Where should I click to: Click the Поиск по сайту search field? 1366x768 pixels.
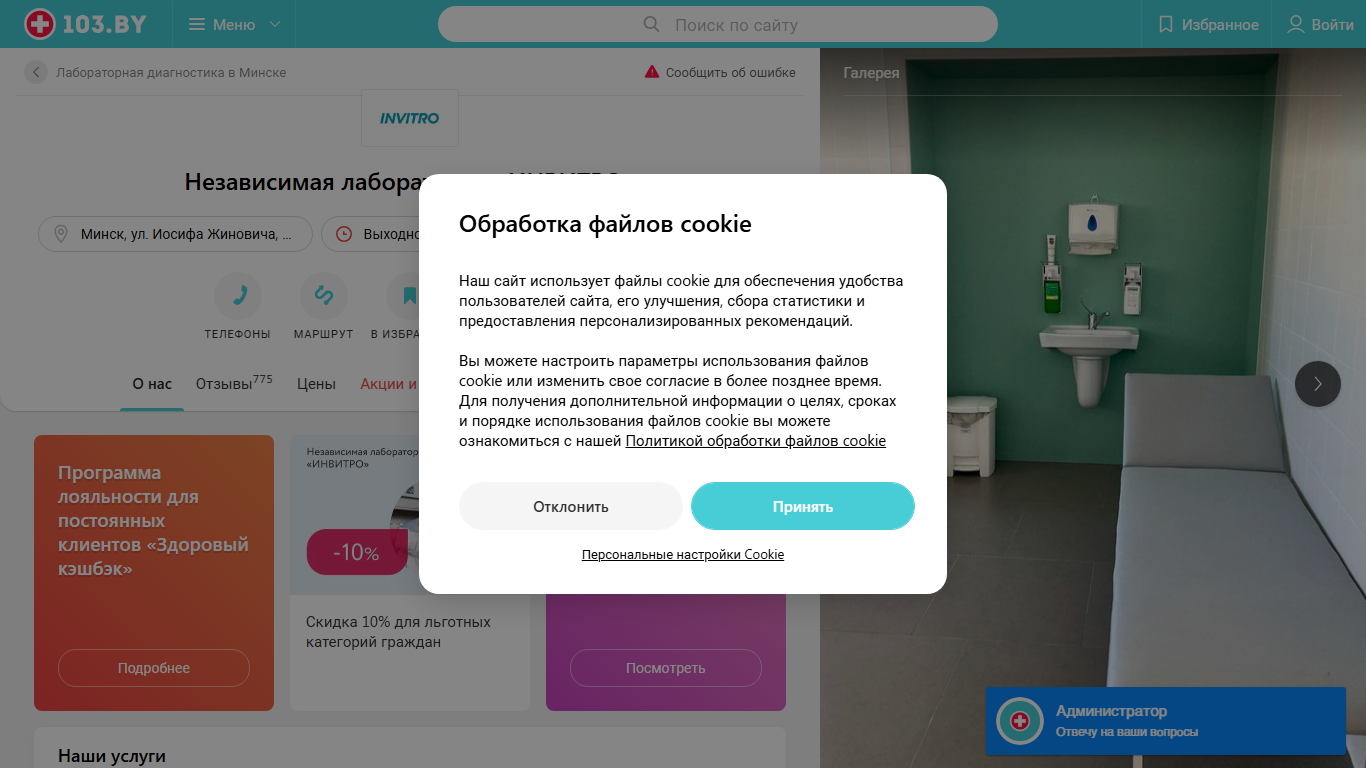(718, 24)
